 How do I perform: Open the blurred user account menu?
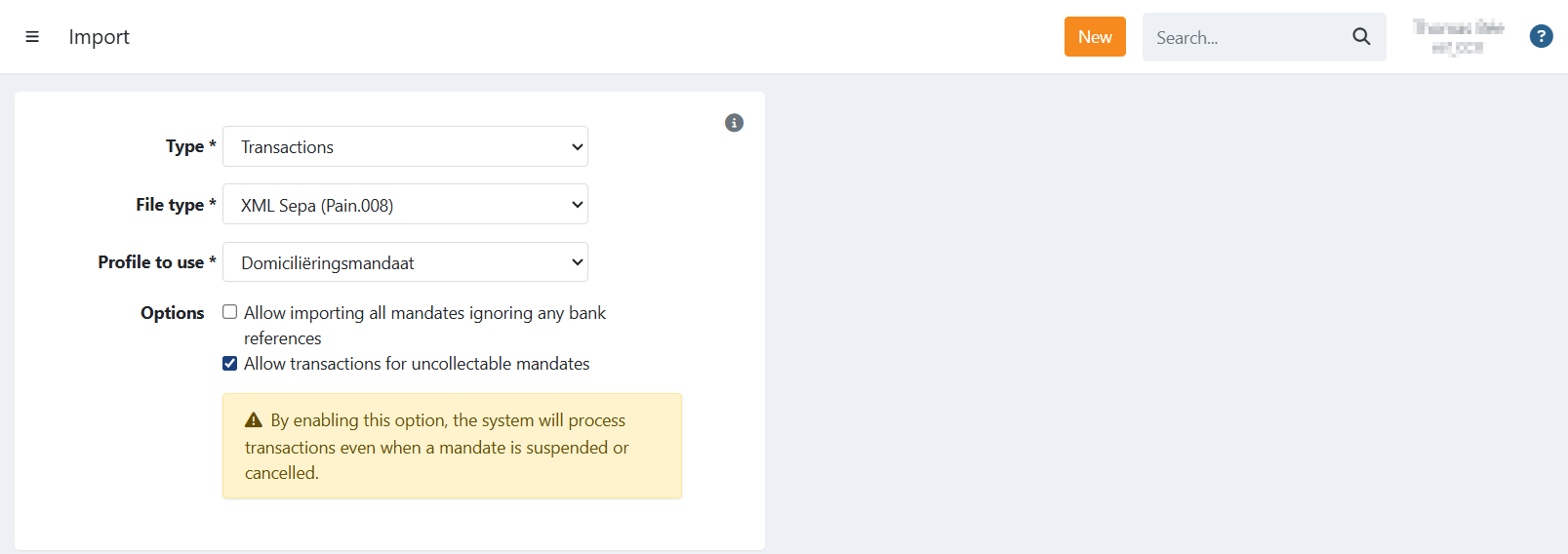(1458, 37)
